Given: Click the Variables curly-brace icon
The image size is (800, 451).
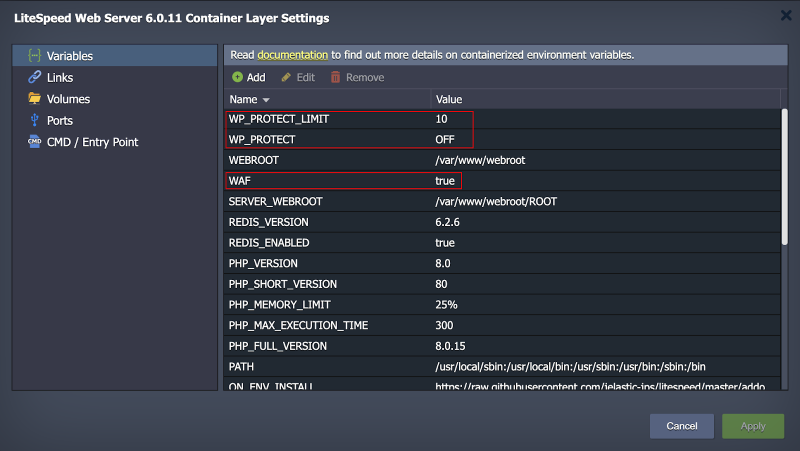Looking at the screenshot, I should [34, 56].
